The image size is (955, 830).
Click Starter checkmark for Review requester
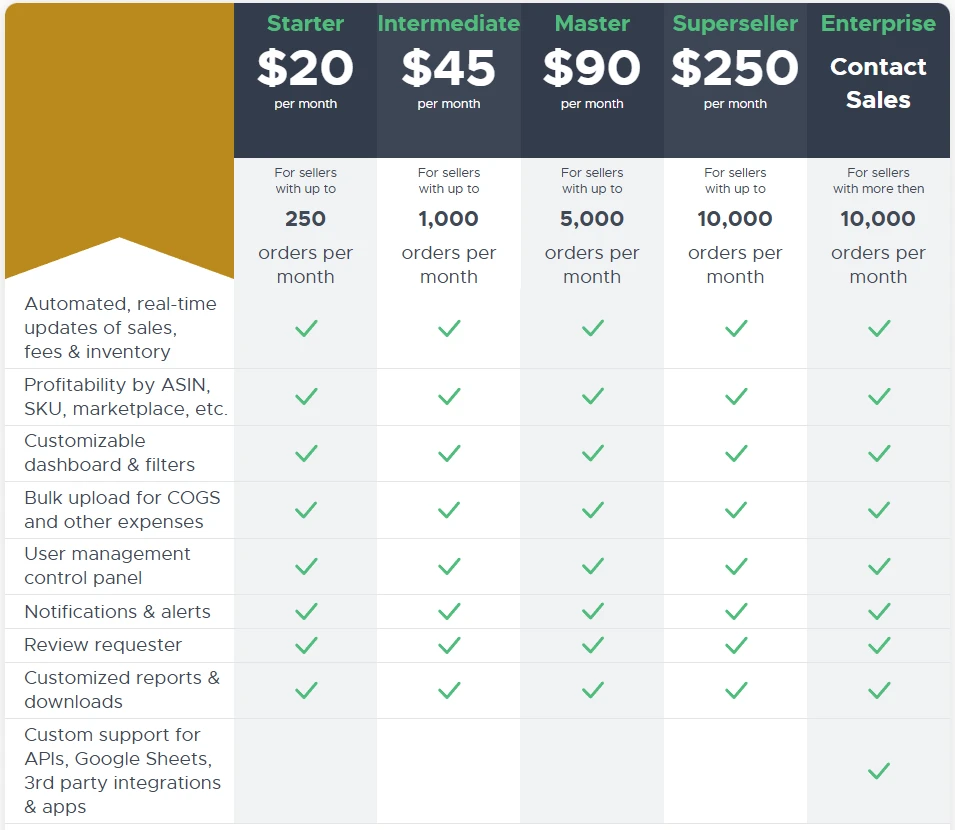coord(306,645)
